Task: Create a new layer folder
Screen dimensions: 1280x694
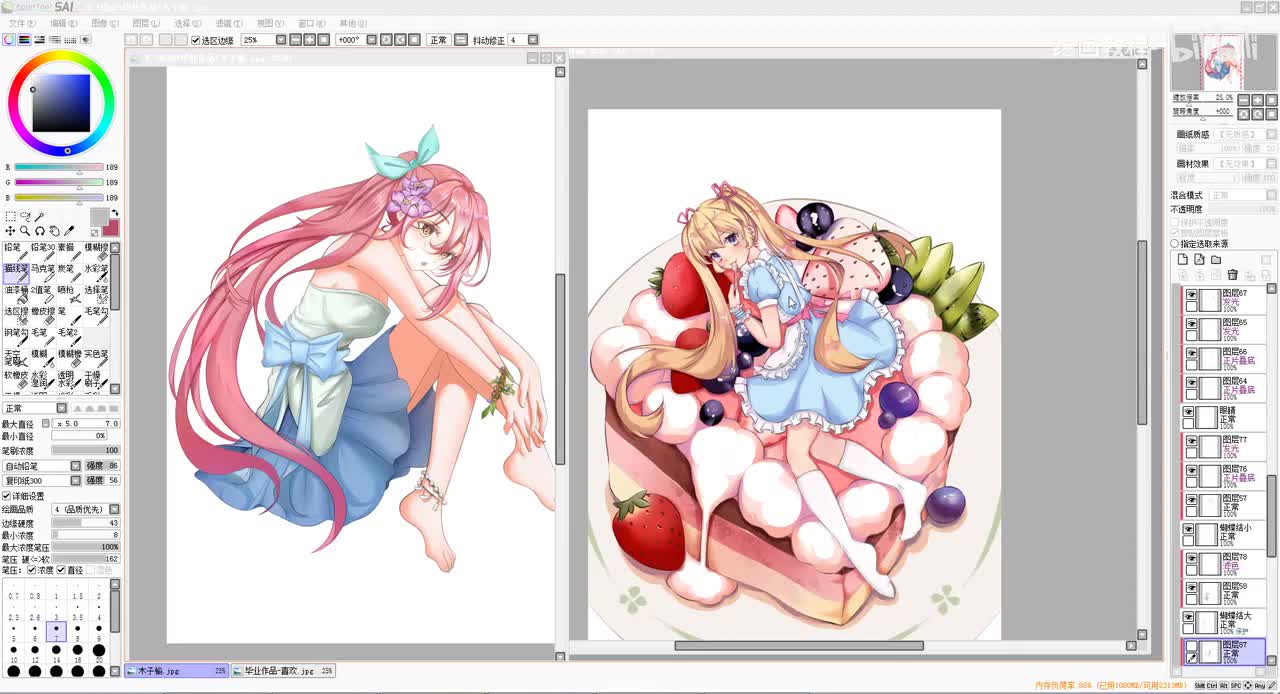Action: [1216, 260]
